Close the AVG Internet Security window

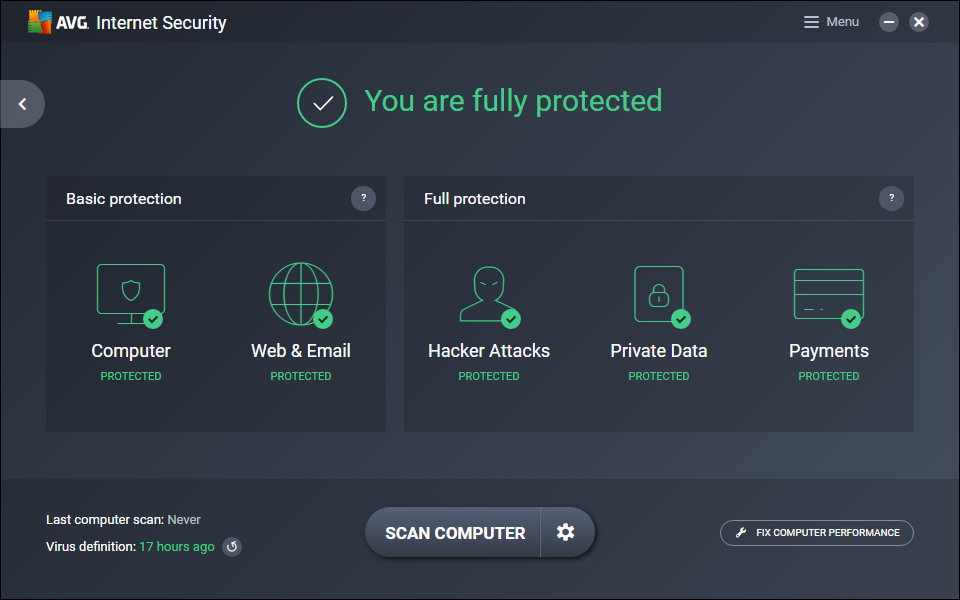pos(919,22)
